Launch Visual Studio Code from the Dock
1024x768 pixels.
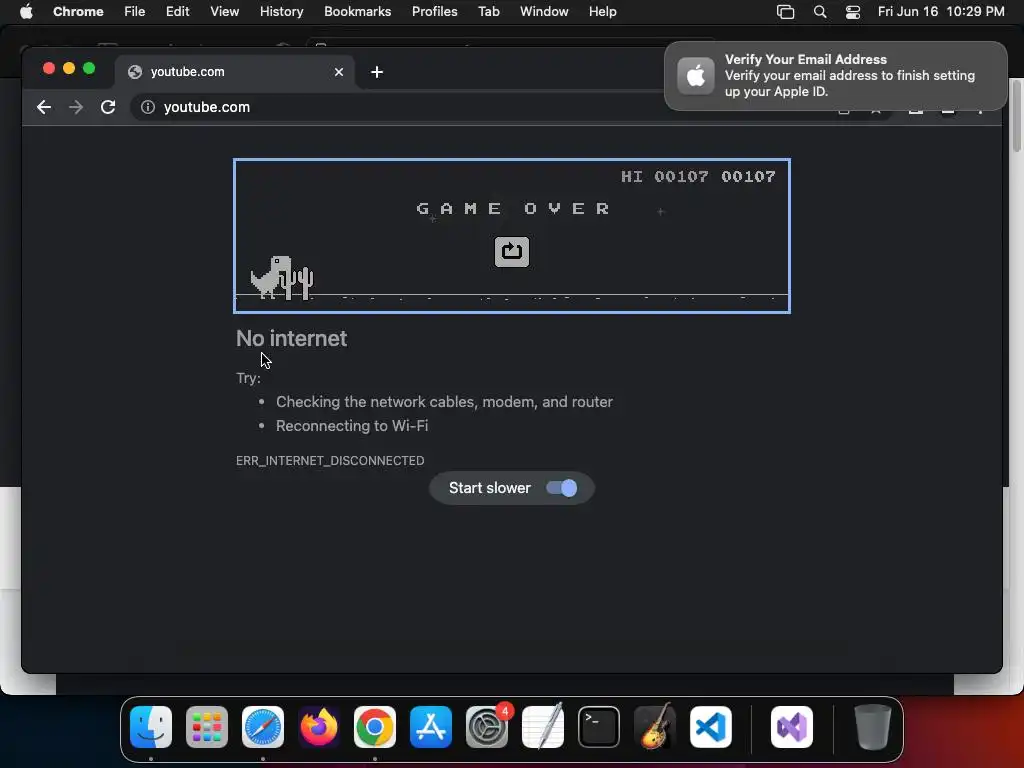(x=711, y=727)
